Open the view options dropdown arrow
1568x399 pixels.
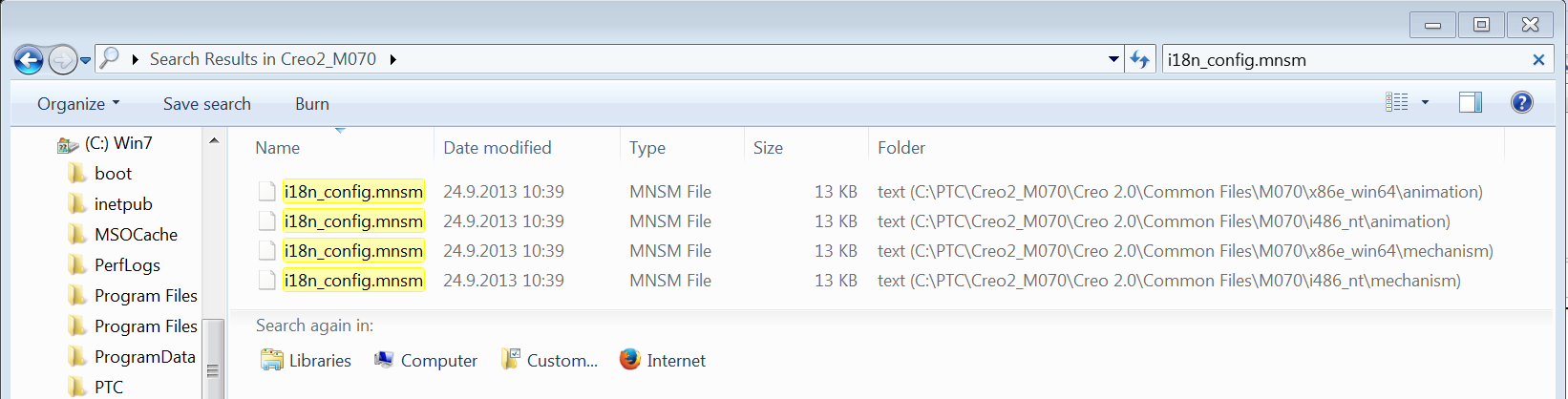[x=1425, y=102]
